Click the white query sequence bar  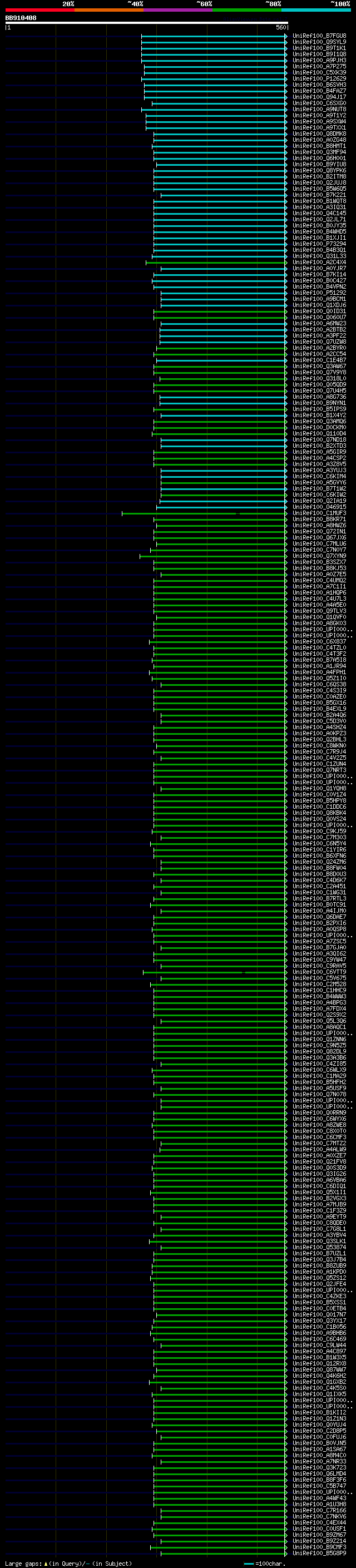pyautogui.click(x=146, y=23)
